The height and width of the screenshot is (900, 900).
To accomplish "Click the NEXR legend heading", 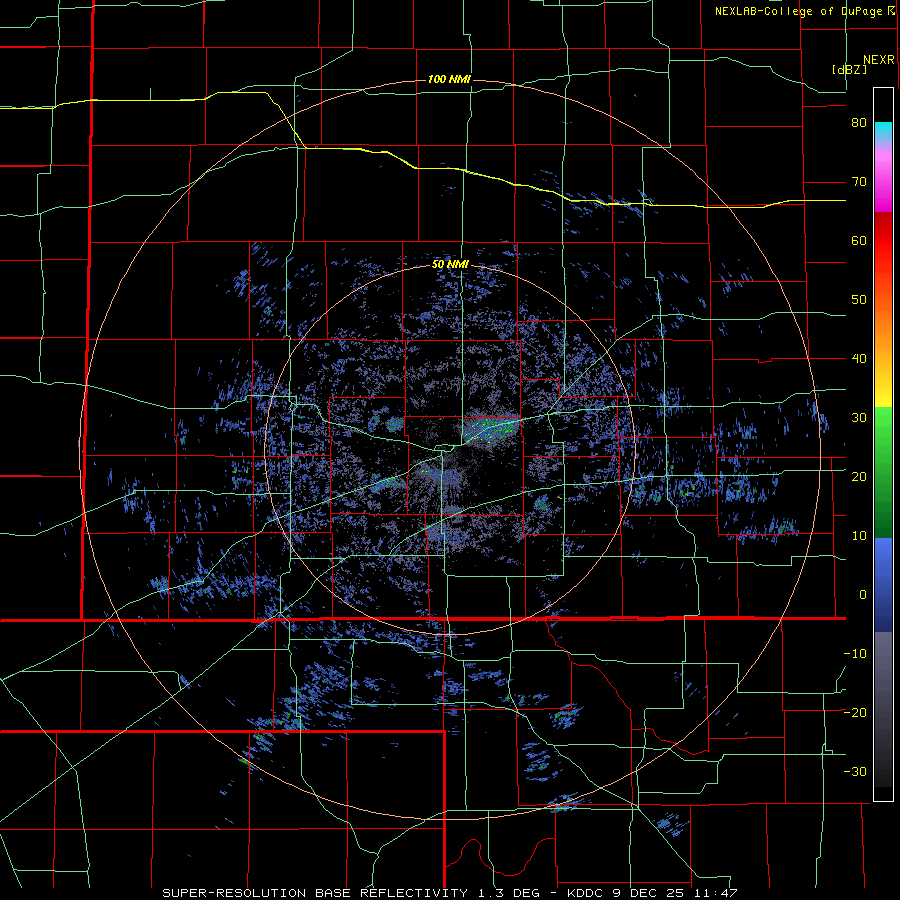I will click(879, 60).
